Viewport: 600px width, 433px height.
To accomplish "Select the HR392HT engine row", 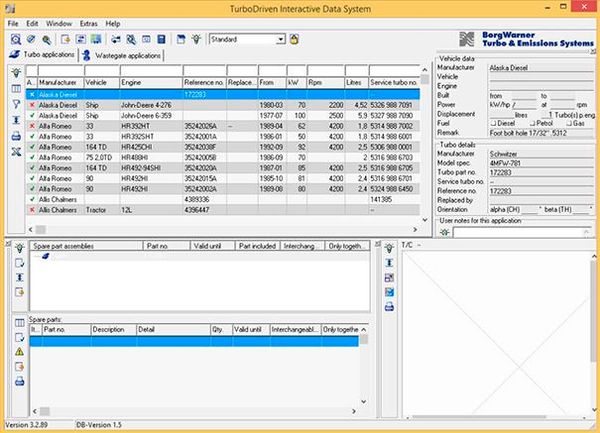I will [x=223, y=126].
